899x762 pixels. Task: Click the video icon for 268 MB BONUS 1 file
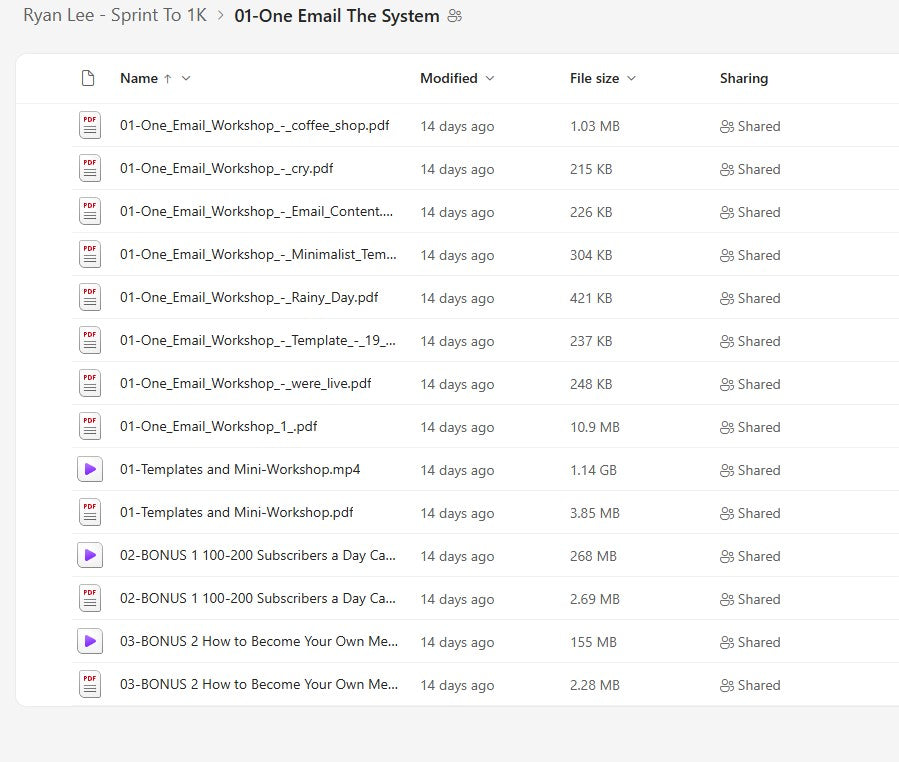point(90,555)
